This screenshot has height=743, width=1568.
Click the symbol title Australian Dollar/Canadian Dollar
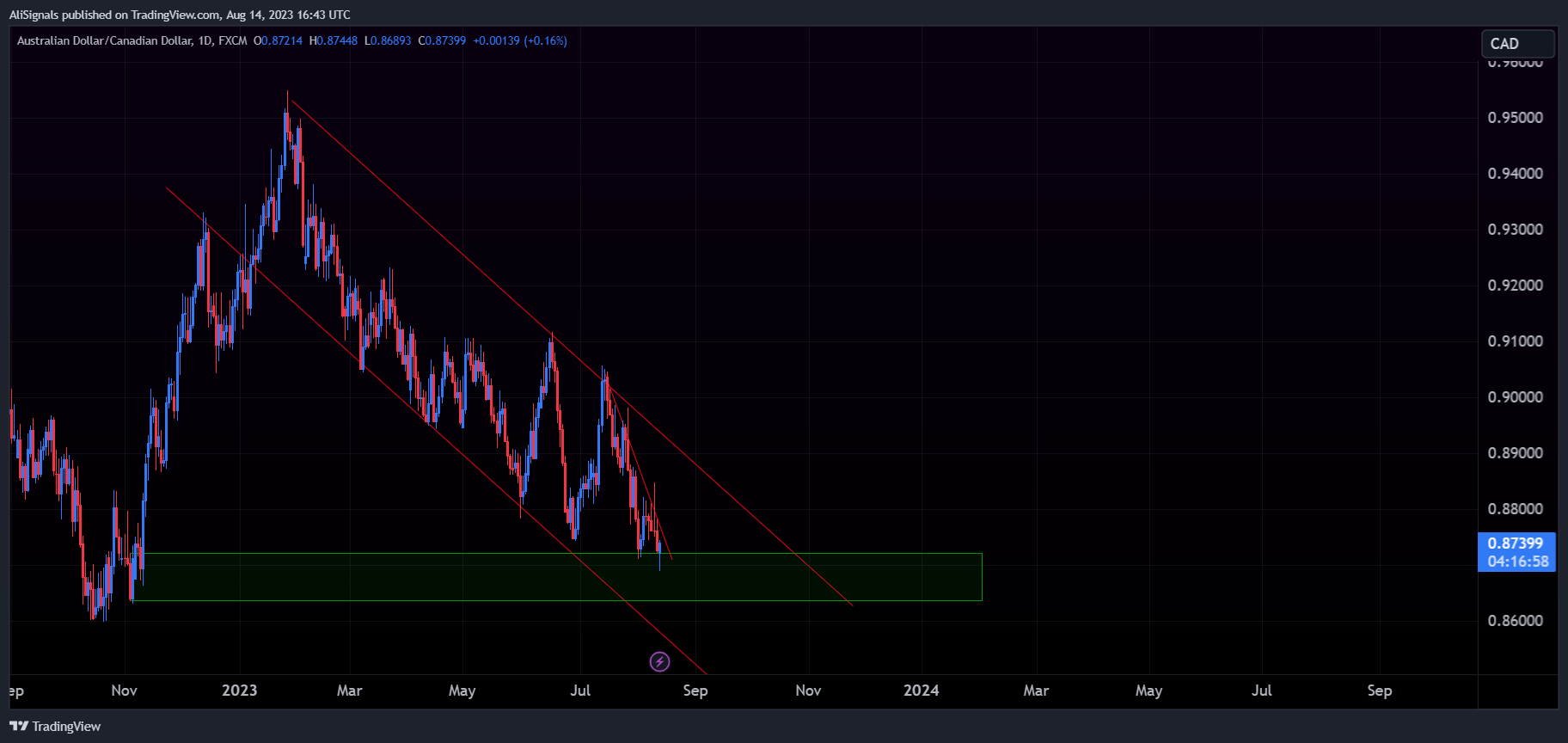(105, 40)
